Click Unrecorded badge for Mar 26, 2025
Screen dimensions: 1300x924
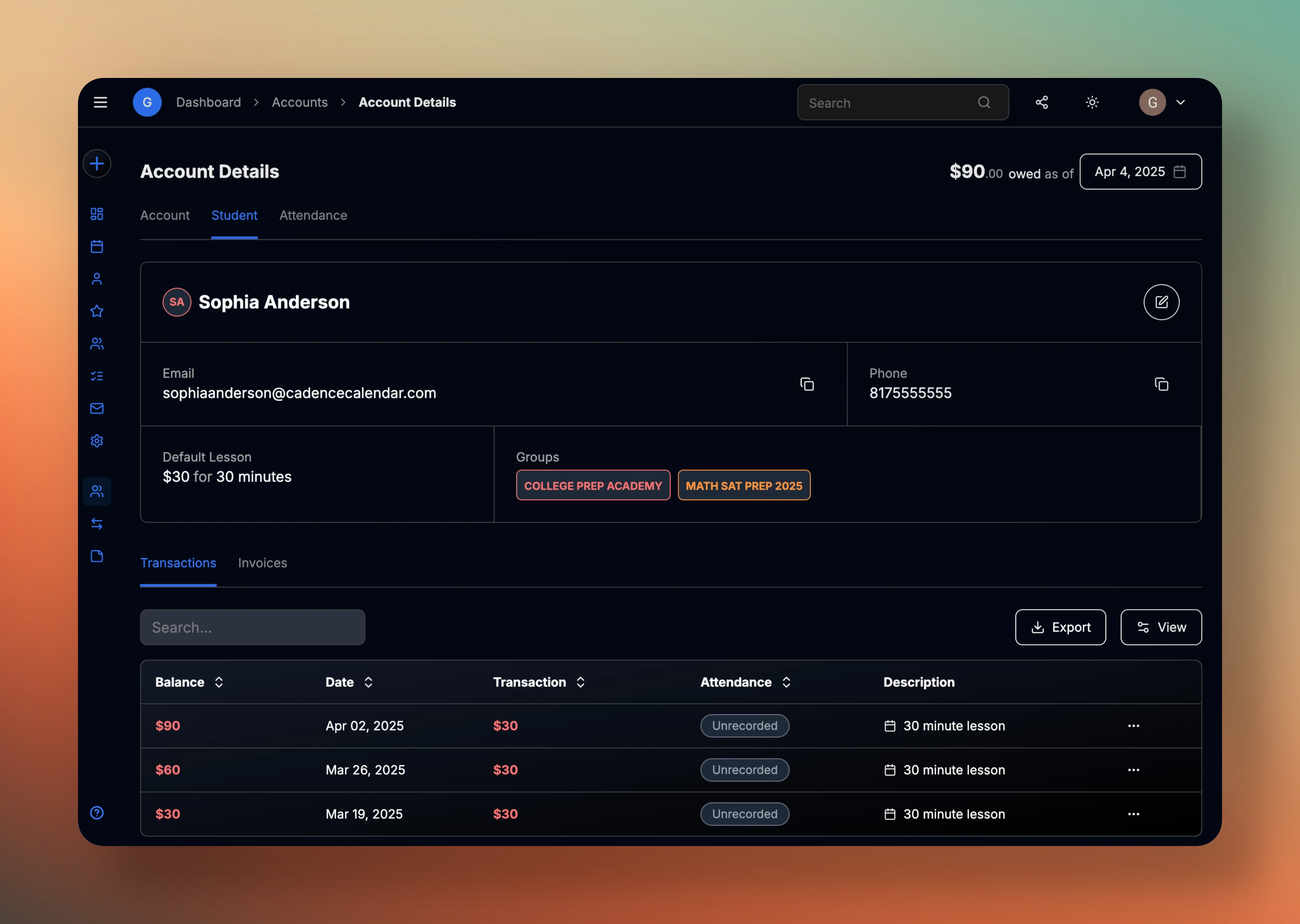744,769
